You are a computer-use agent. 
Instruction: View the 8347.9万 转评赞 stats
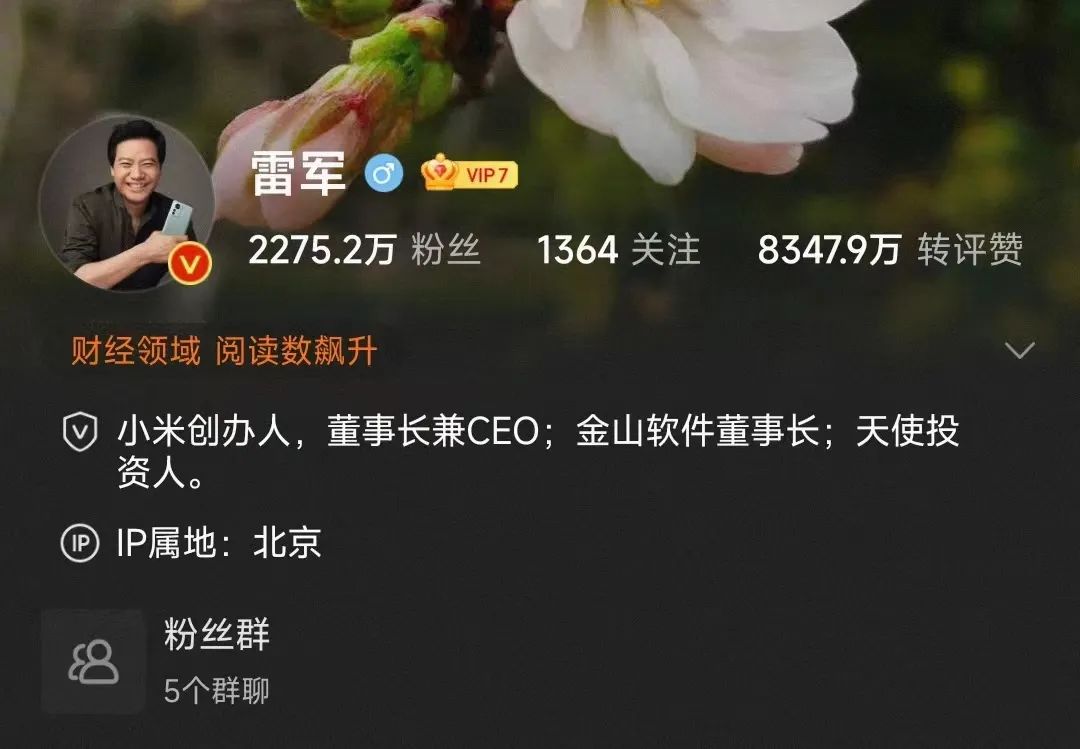pos(890,249)
